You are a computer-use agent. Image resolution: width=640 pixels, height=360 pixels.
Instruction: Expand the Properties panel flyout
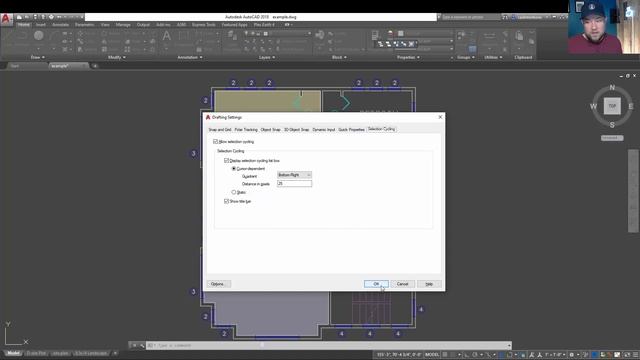point(408,58)
